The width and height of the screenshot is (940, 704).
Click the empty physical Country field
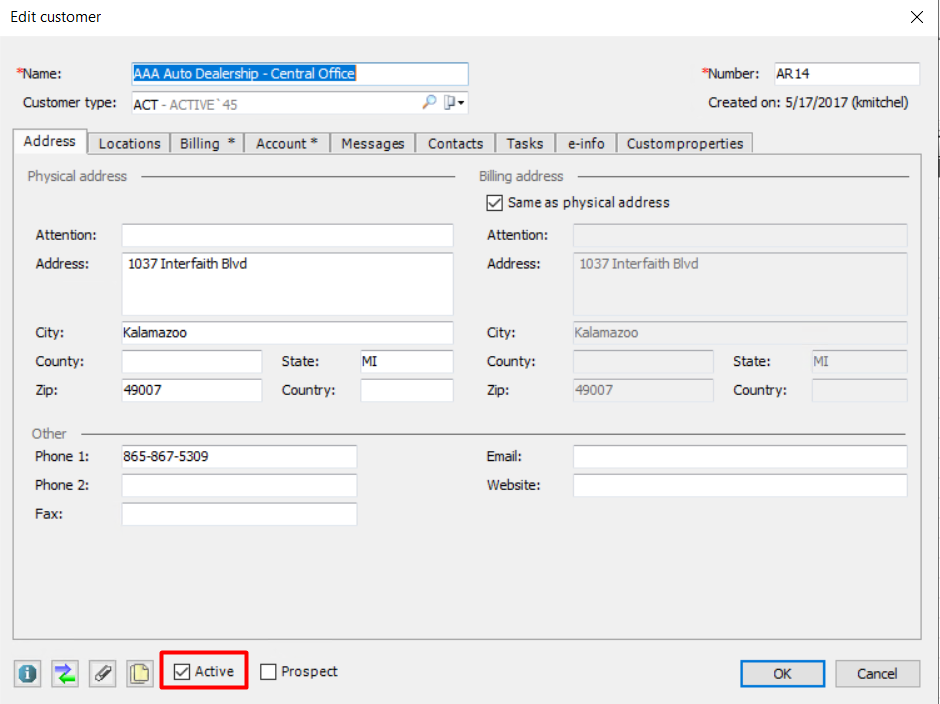(406, 390)
